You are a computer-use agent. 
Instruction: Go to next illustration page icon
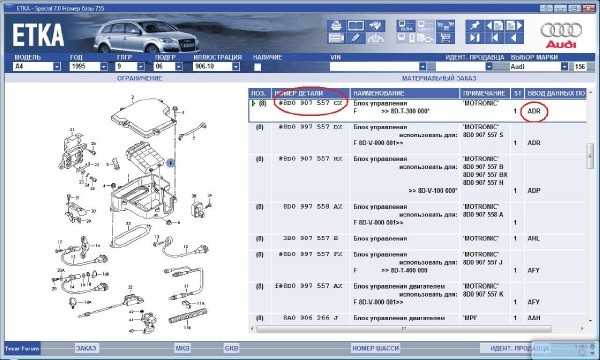(x=514, y=26)
